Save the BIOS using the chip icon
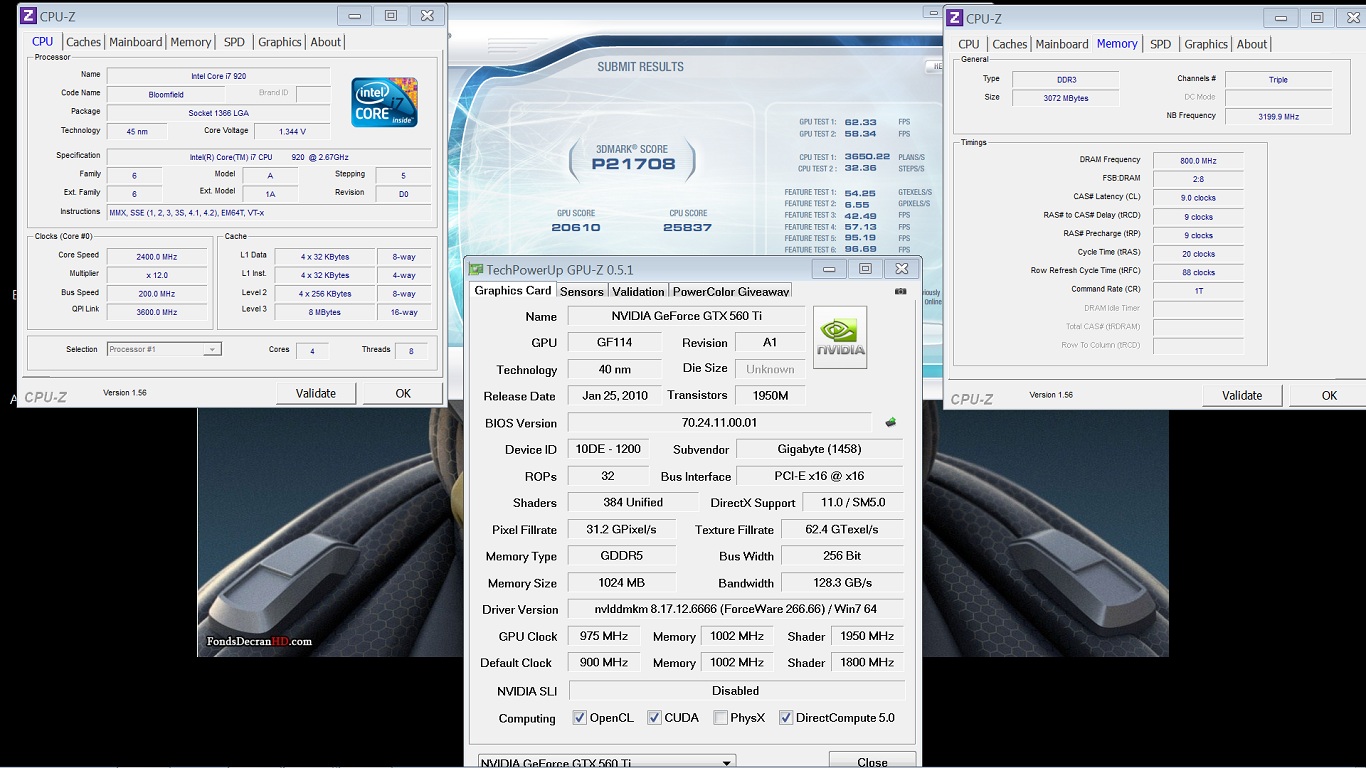The image size is (1366, 768). [890, 422]
